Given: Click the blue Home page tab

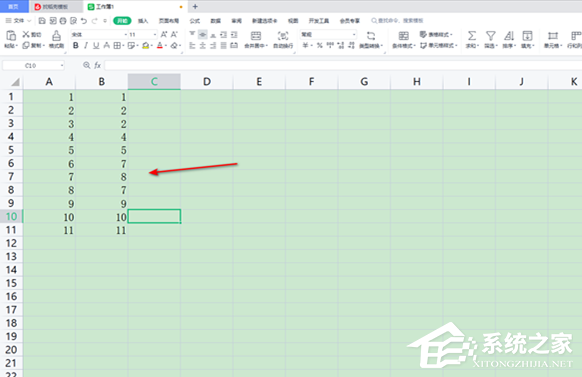Looking at the screenshot, I should click(14, 7).
